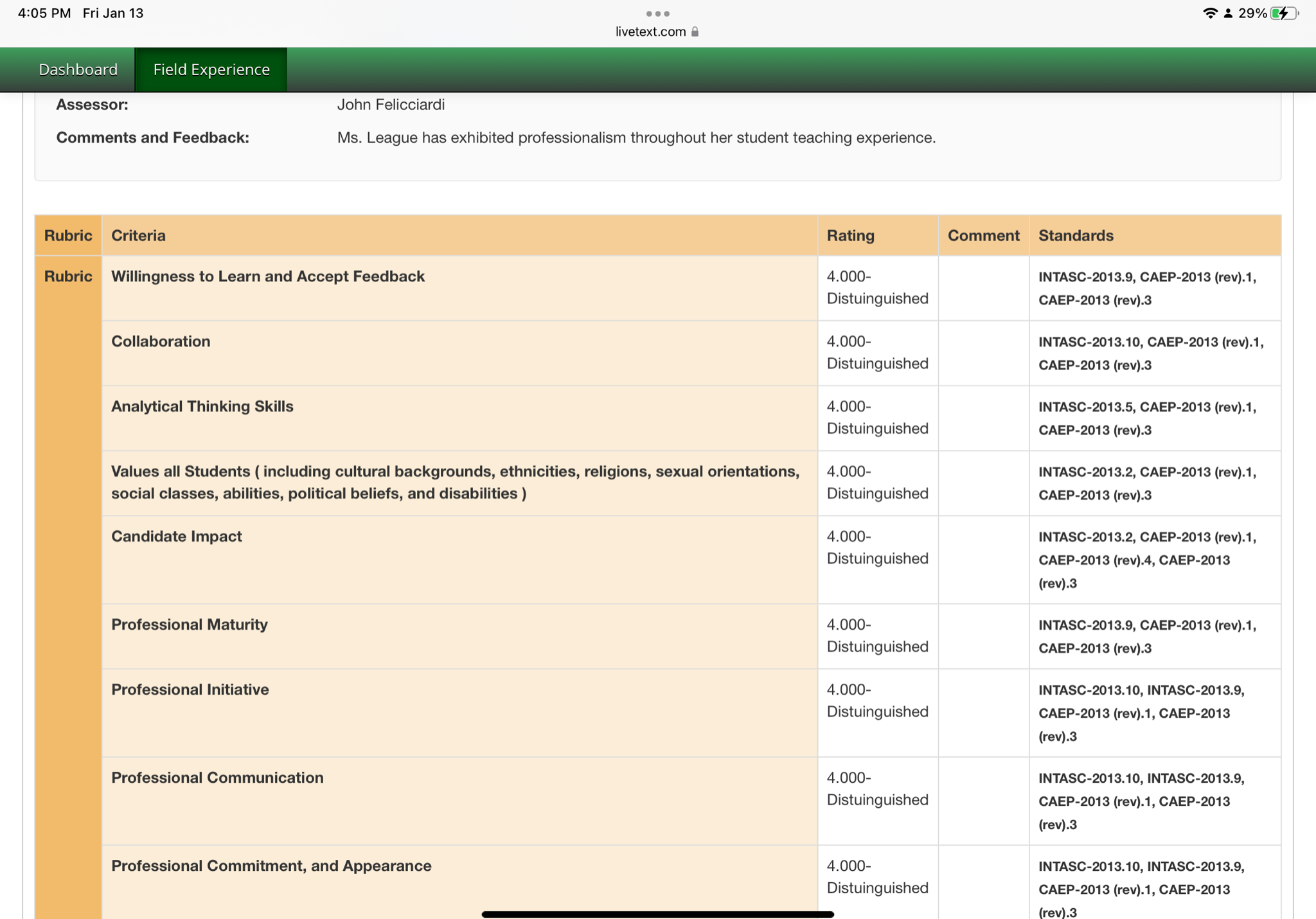The image size is (1316, 919).
Task: Tap the Wi-Fi status icon
Action: (x=1209, y=13)
